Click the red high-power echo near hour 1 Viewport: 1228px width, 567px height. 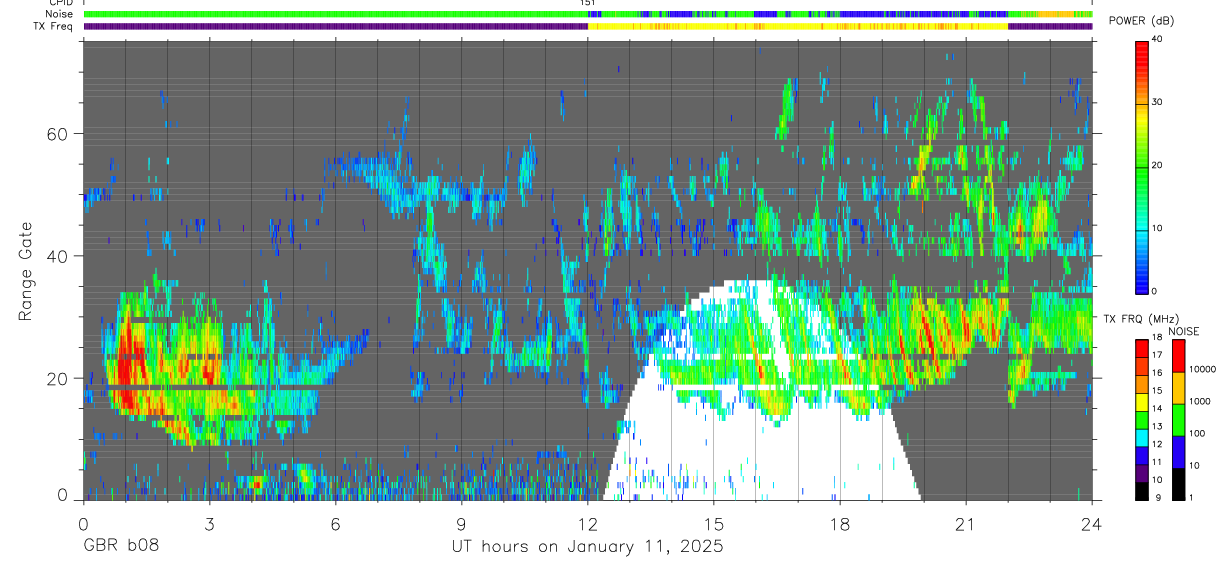tap(127, 365)
